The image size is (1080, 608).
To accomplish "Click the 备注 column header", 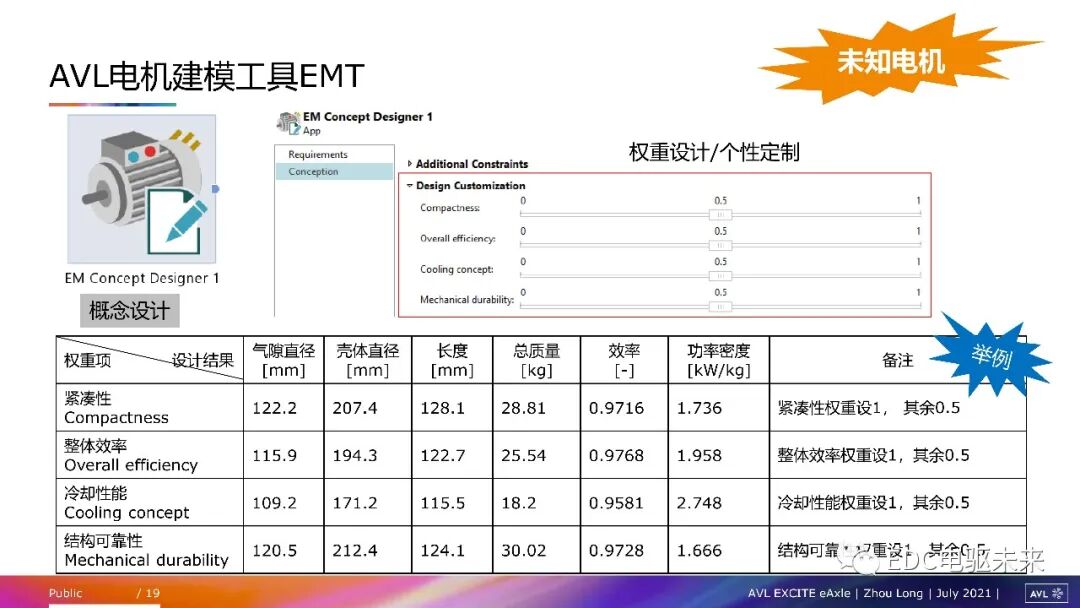I will coord(897,360).
